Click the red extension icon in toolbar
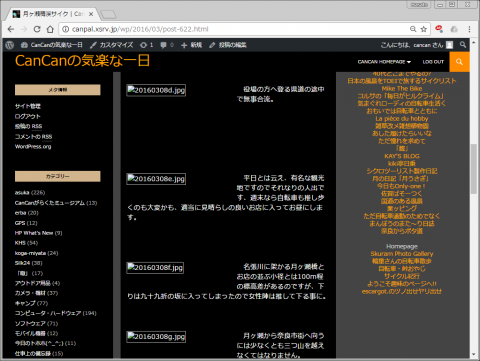Viewport: 480px width, 361px height. tap(439, 29)
